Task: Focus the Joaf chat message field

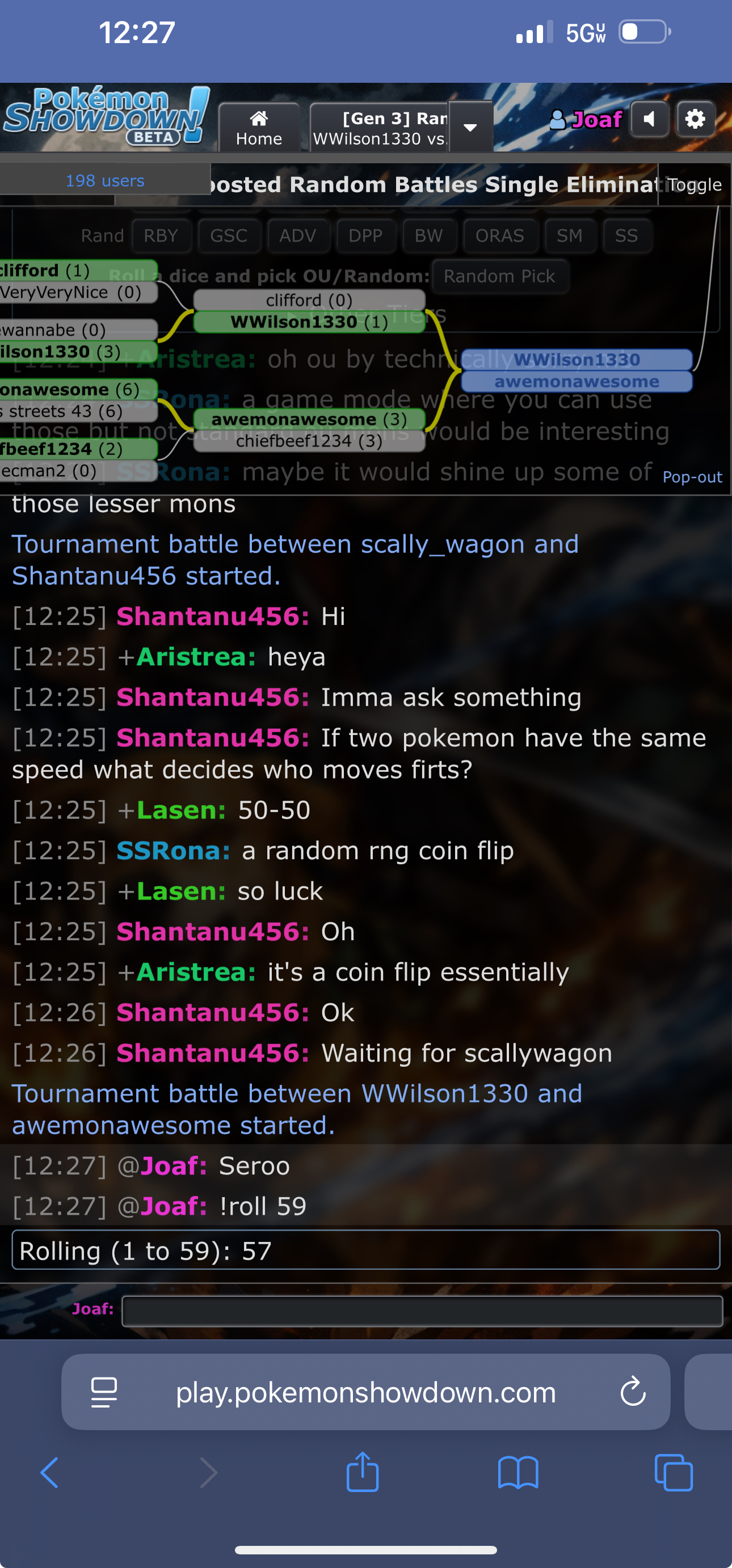Action: tap(422, 1311)
